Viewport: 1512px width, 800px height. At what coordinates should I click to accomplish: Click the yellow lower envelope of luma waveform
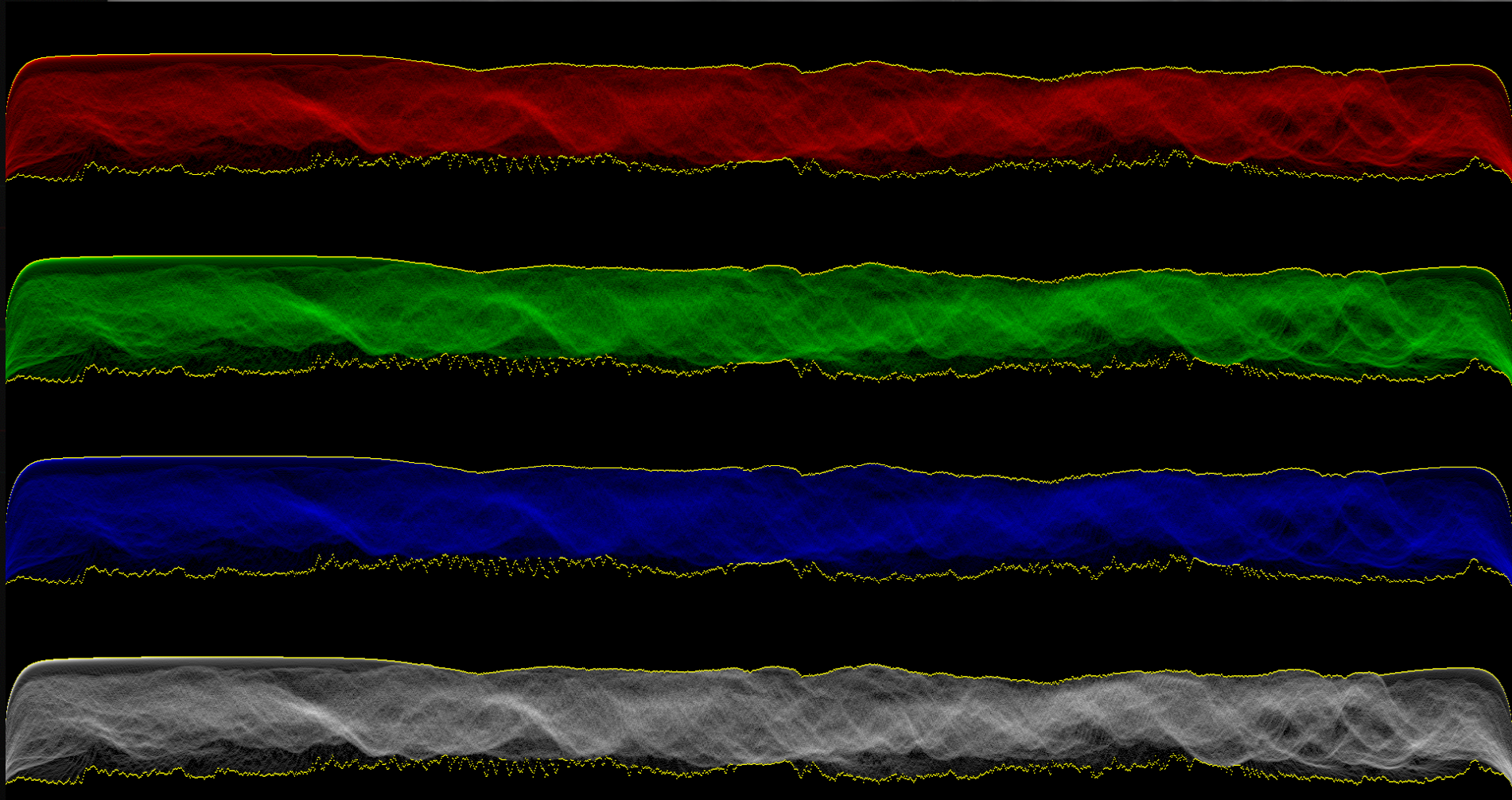[x=239, y=773]
